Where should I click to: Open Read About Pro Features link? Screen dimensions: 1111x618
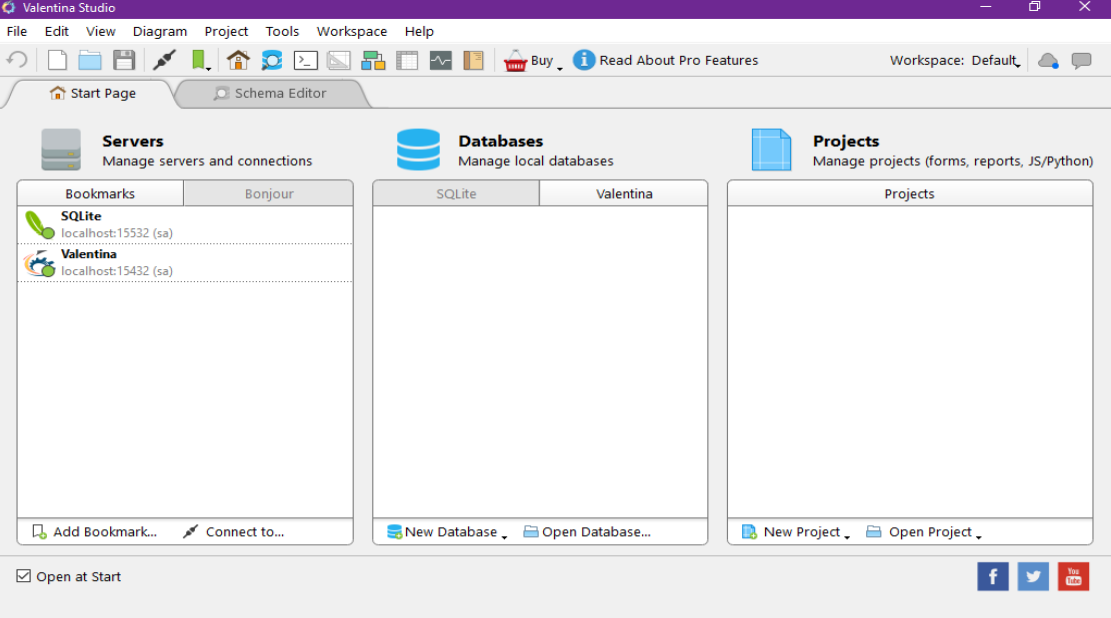coord(679,60)
